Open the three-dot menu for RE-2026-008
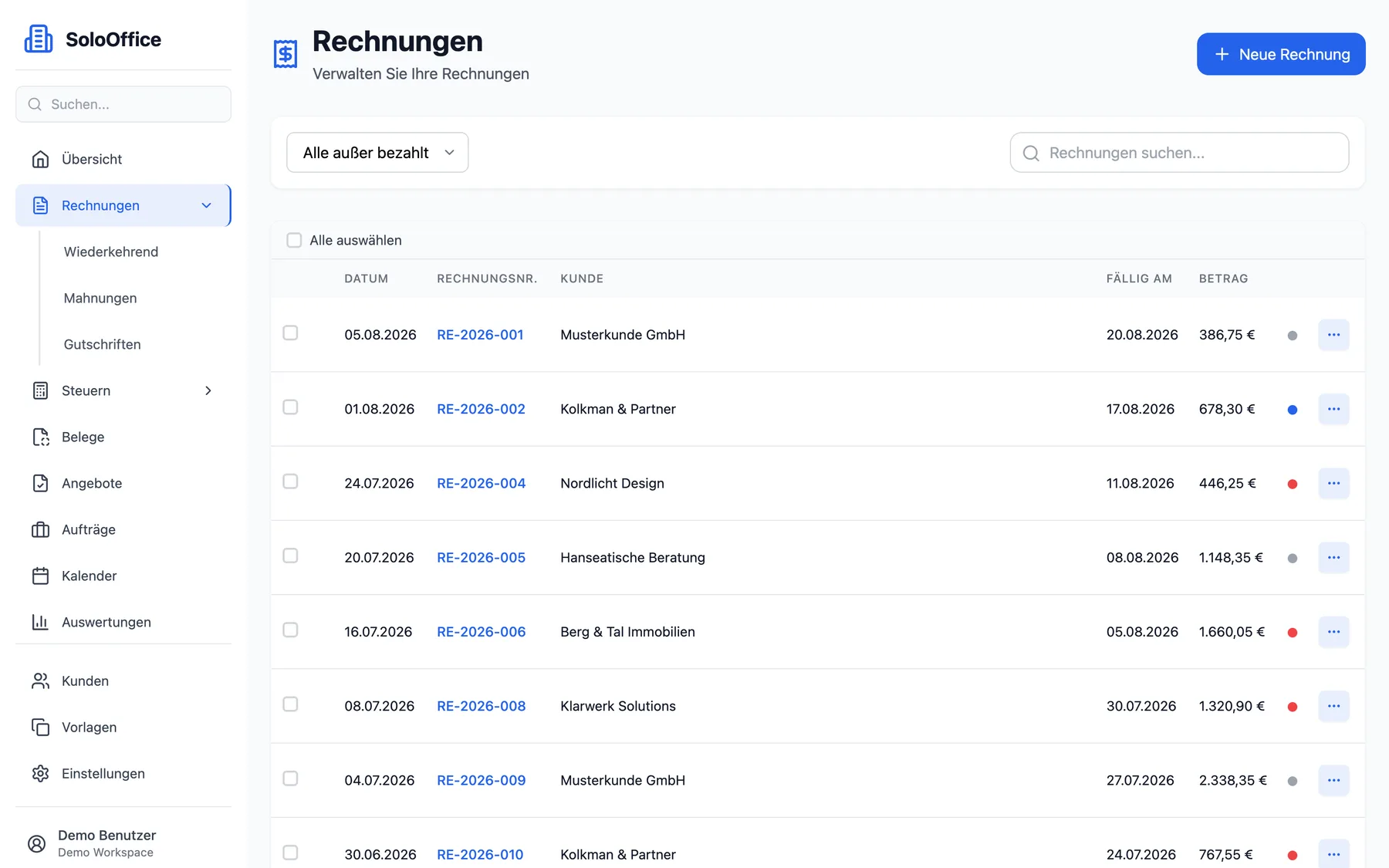Screen dimensions: 1389x868 coord(1333,706)
